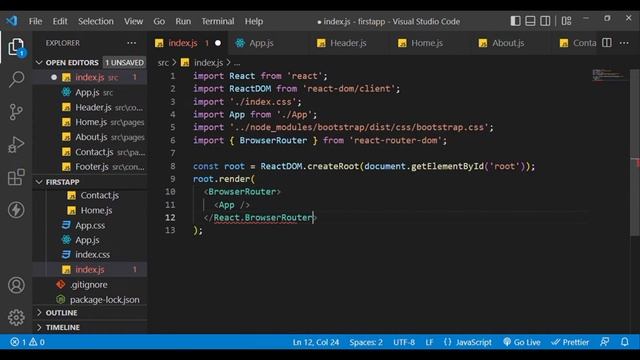Open the Manage gear icon

tap(16, 317)
